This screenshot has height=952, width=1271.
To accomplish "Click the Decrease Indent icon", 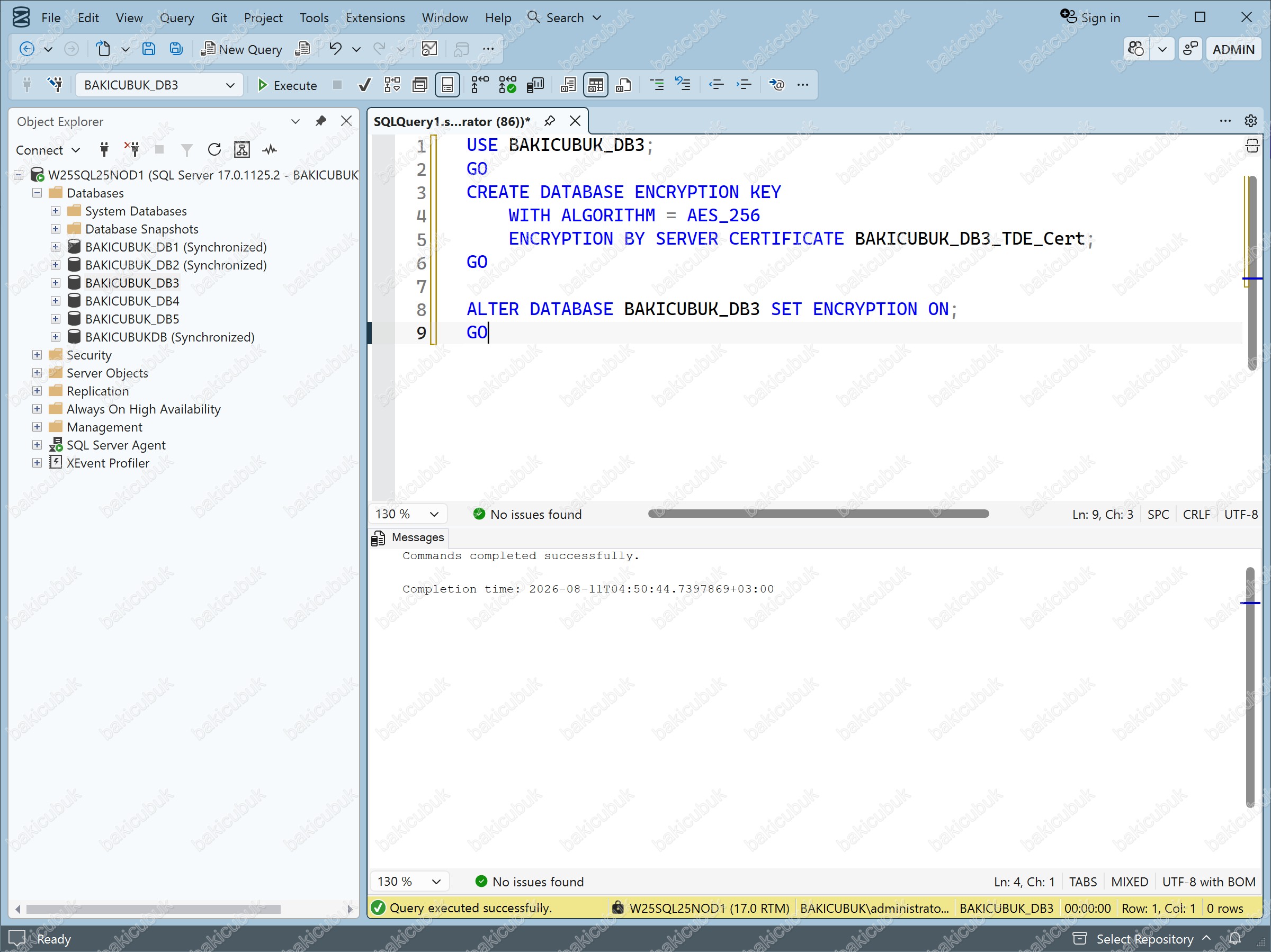I will (x=716, y=85).
